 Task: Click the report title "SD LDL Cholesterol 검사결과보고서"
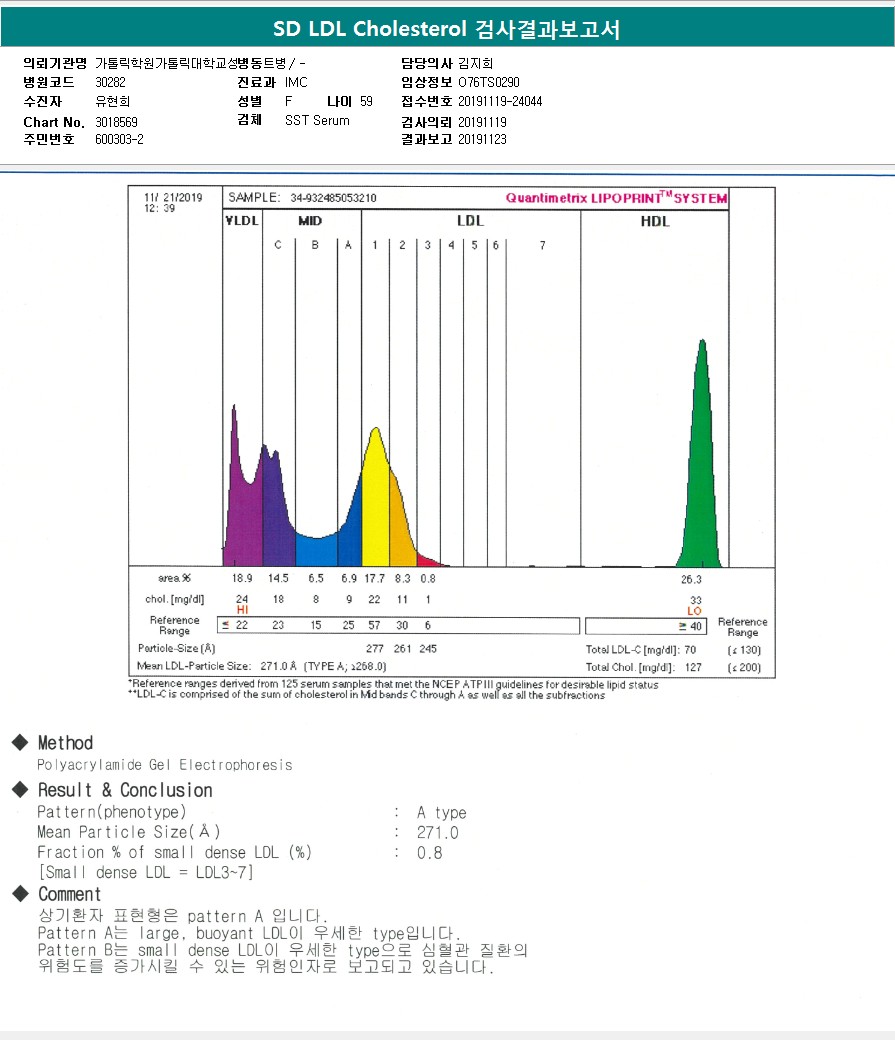pyautogui.click(x=447, y=29)
